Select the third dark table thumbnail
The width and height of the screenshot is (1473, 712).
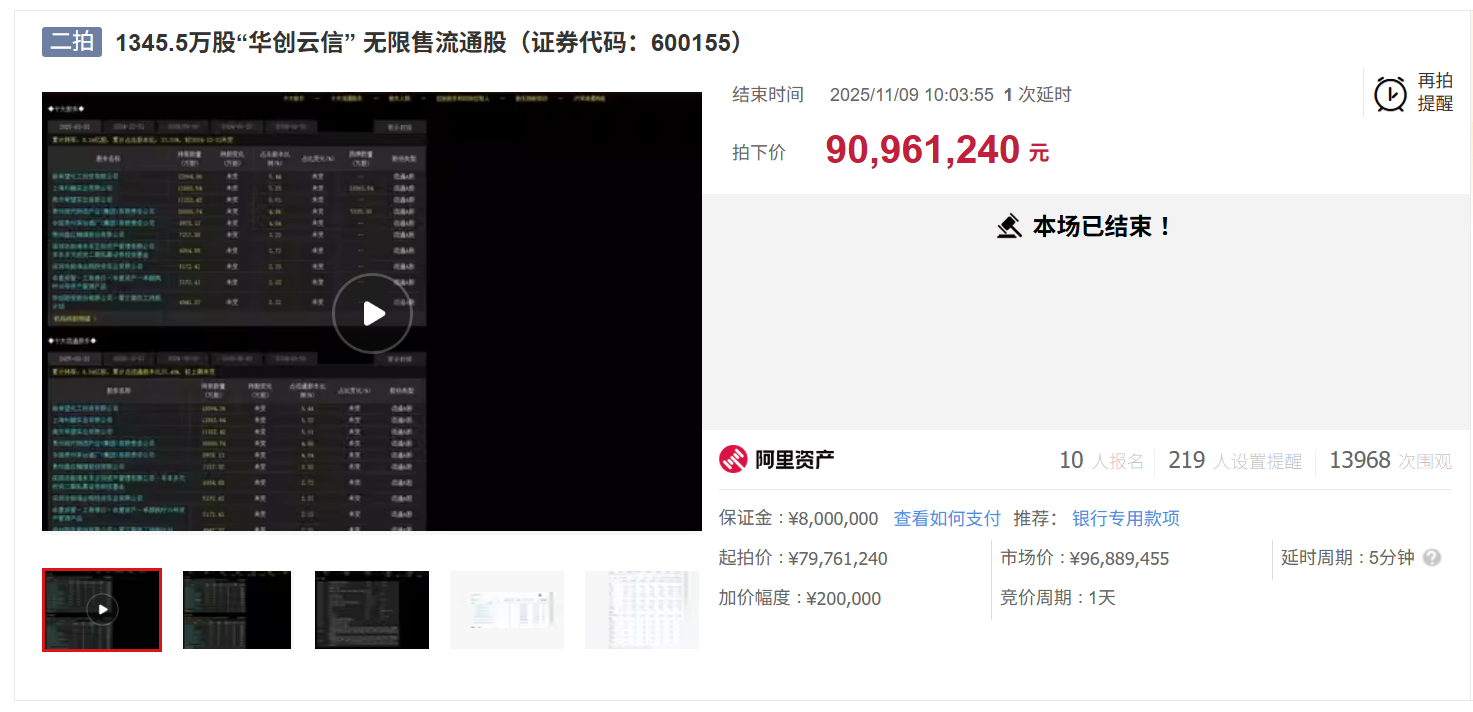(x=372, y=610)
